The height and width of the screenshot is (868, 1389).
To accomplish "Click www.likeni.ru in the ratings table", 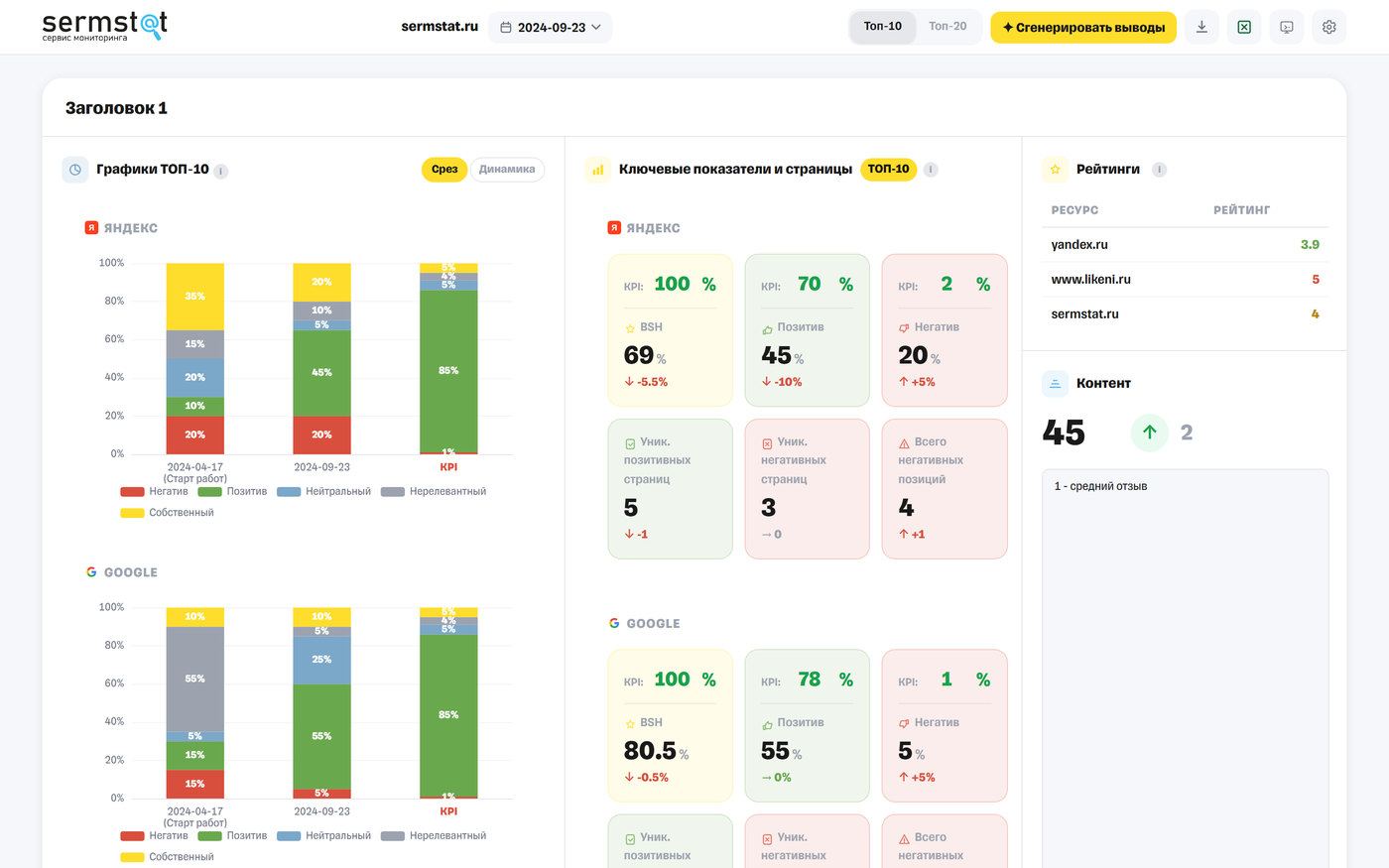I will click(x=1090, y=280).
